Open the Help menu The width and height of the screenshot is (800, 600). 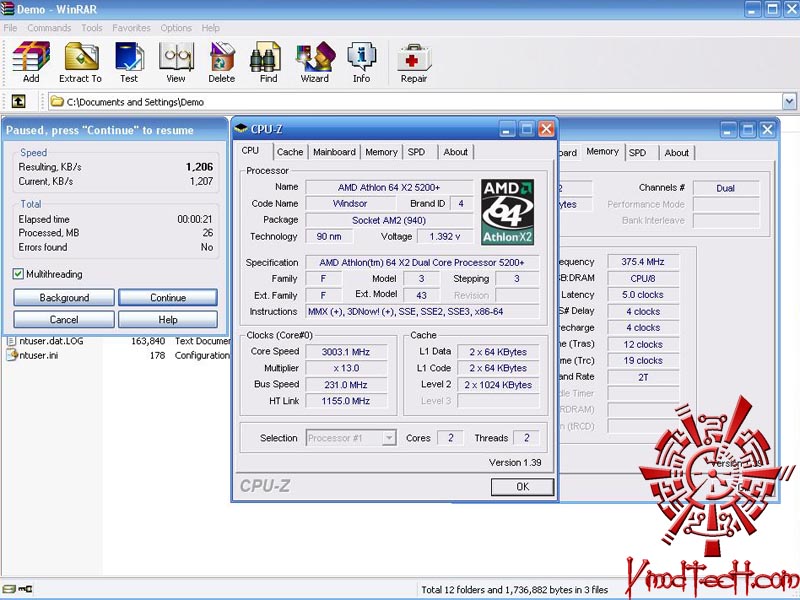[x=210, y=28]
